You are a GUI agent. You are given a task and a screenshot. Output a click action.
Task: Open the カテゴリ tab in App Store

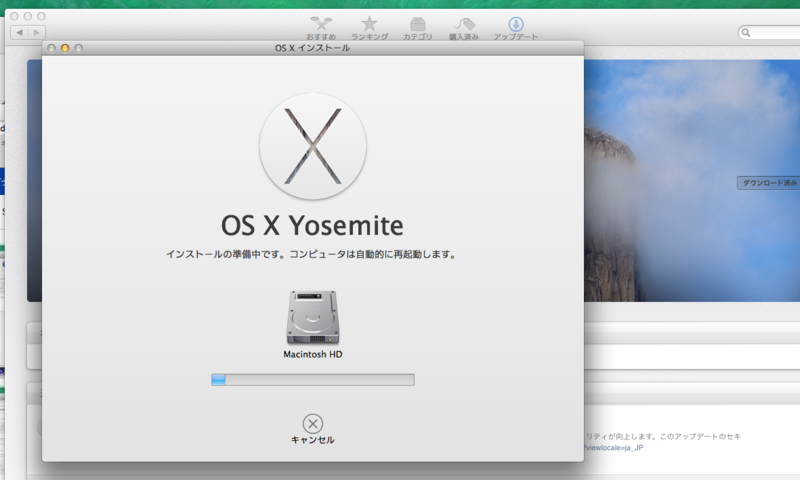point(417,28)
